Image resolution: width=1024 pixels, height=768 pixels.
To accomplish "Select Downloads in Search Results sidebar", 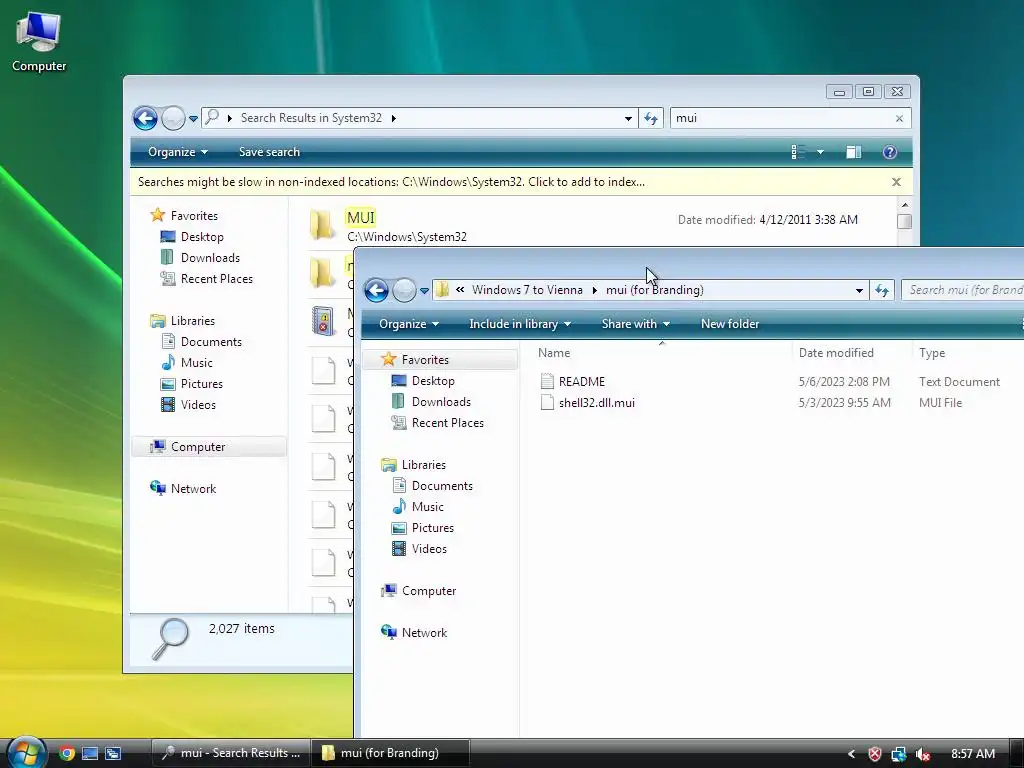I will pyautogui.click(x=209, y=257).
